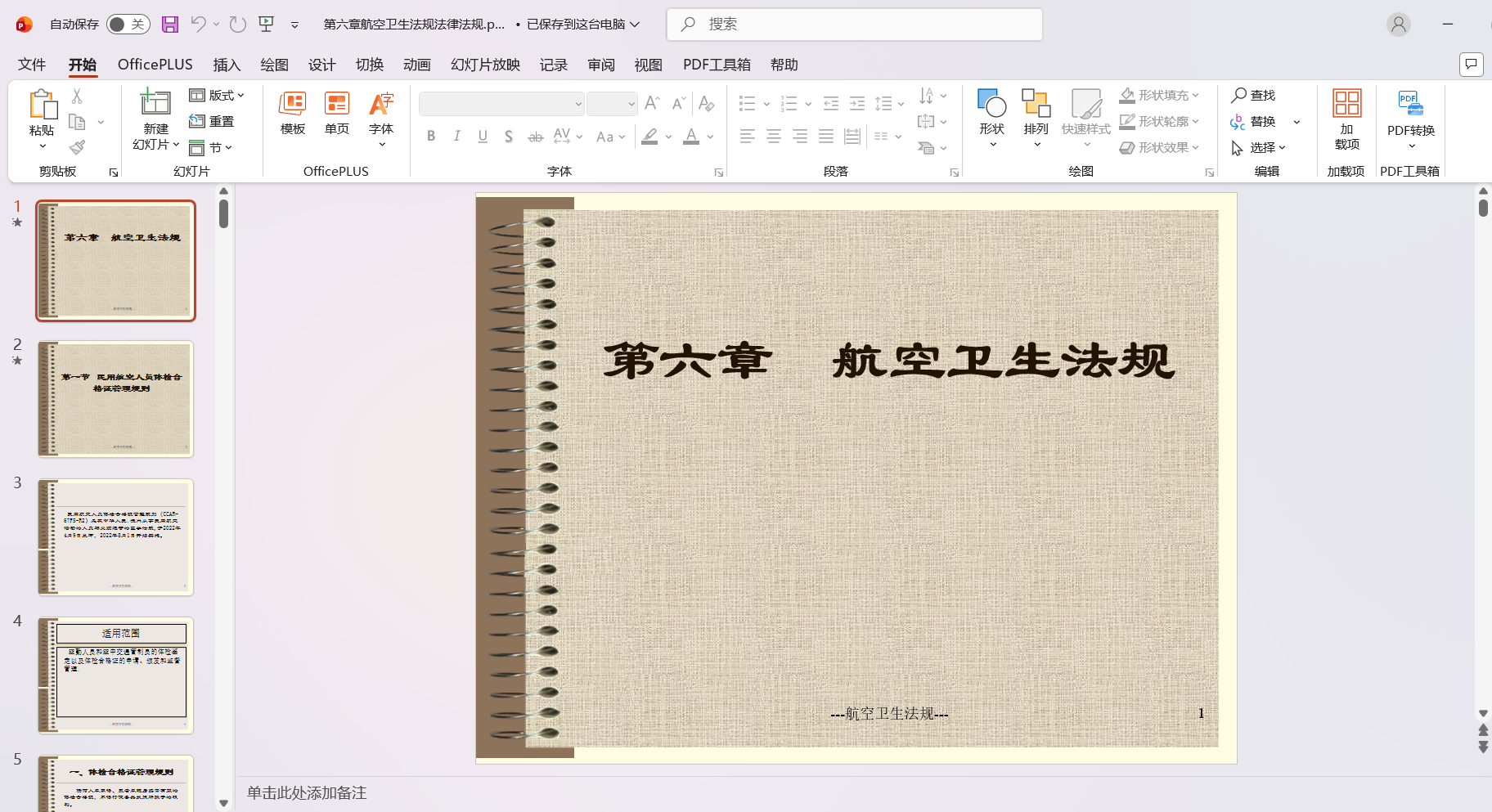Viewport: 1492px width, 812px height.
Task: Click the Cut scissors icon
Action: pyautogui.click(x=77, y=96)
